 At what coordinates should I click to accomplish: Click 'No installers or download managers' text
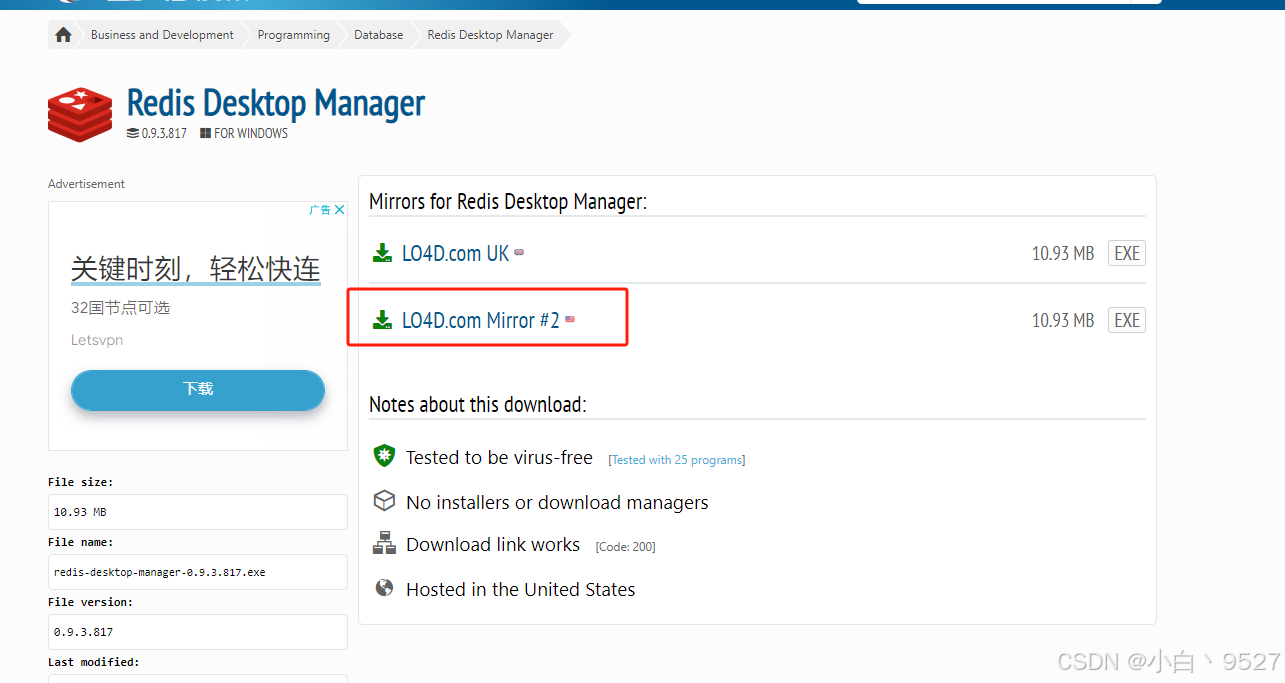tap(557, 502)
